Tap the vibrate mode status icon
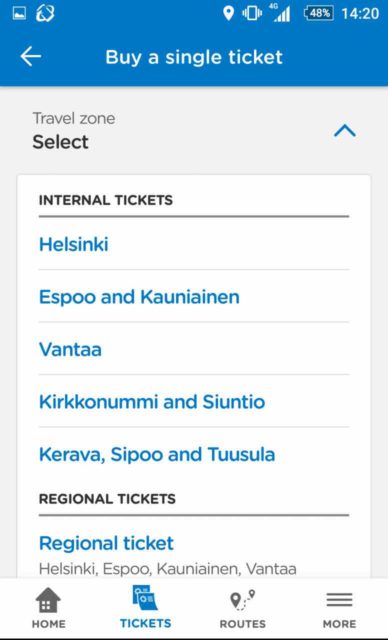 click(252, 13)
